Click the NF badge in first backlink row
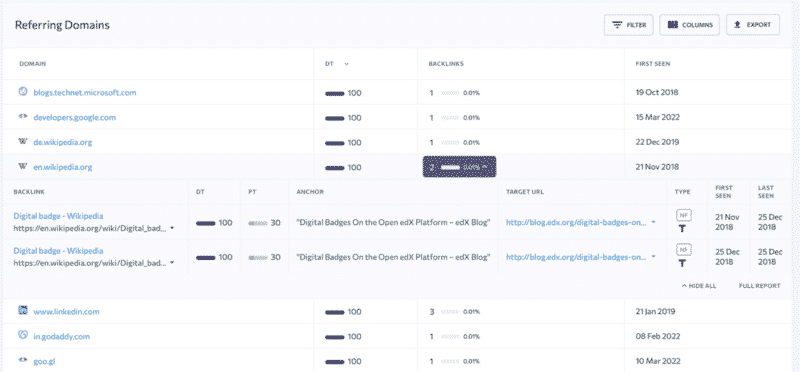Viewport: 800px width, 372px height. pos(684,215)
